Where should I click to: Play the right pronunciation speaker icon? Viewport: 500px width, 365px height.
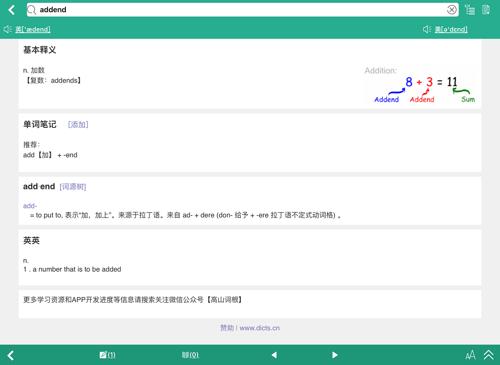[427, 29]
